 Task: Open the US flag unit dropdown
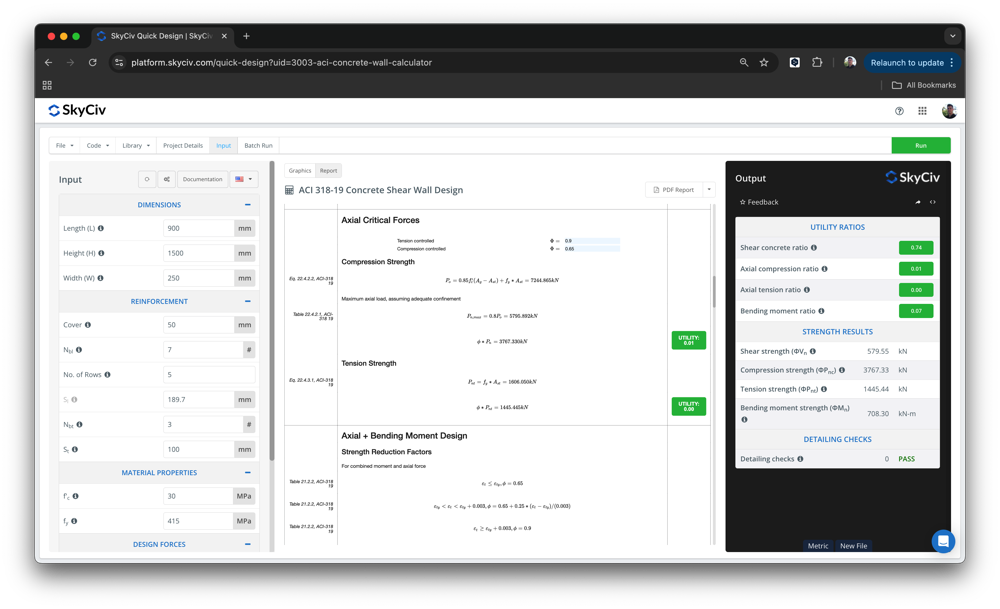(243, 179)
